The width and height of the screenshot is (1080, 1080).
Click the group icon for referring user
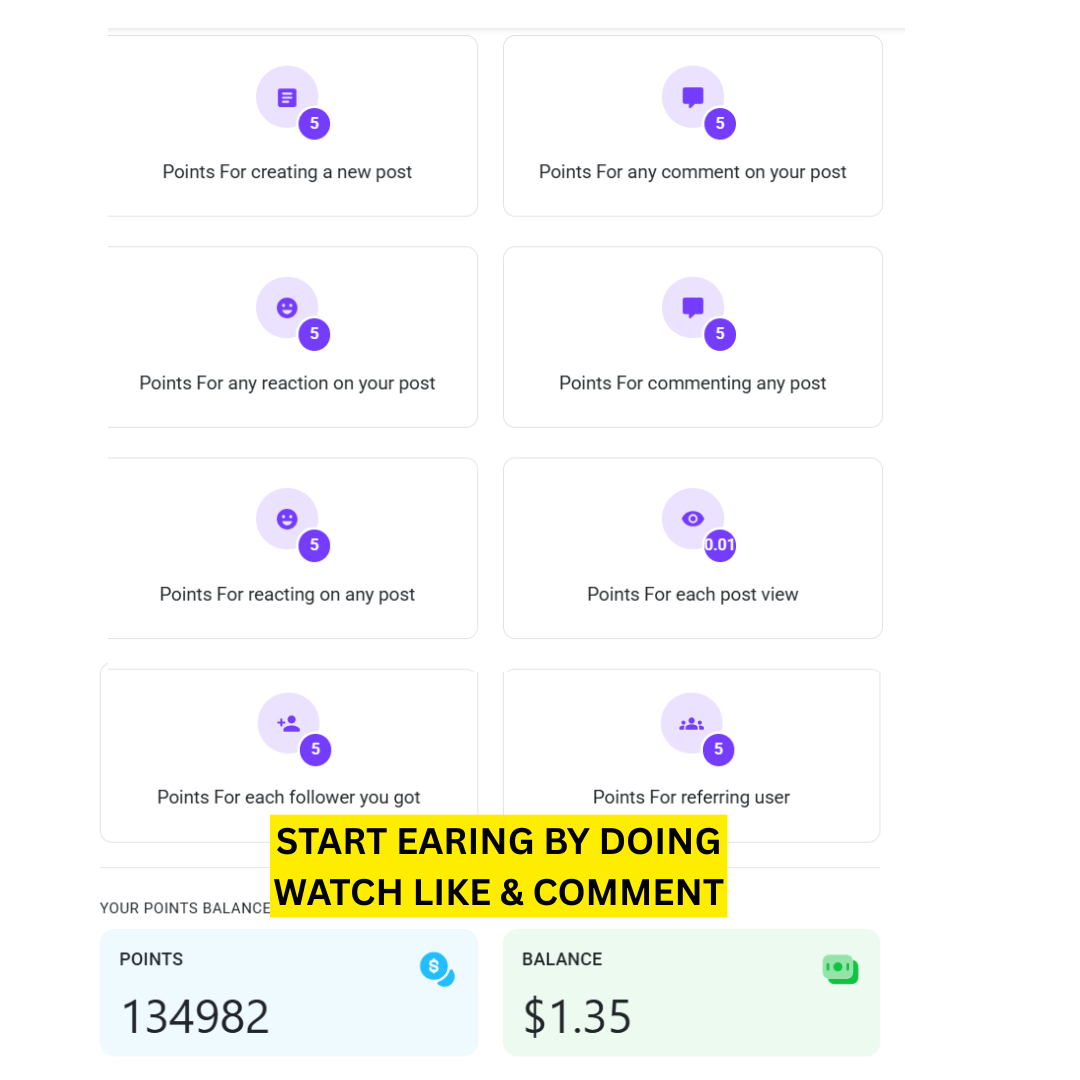pos(692,724)
